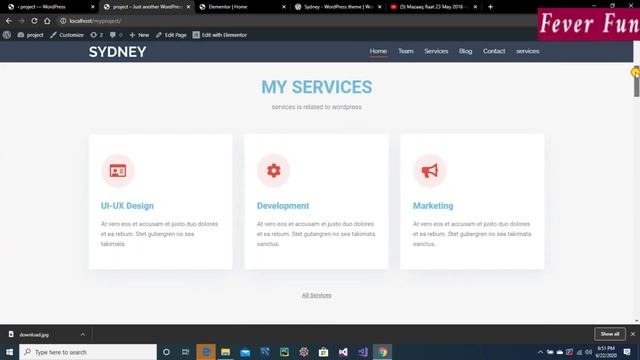Open Microsoft Store from the taskbar
The height and width of the screenshot is (360, 640).
323,352
